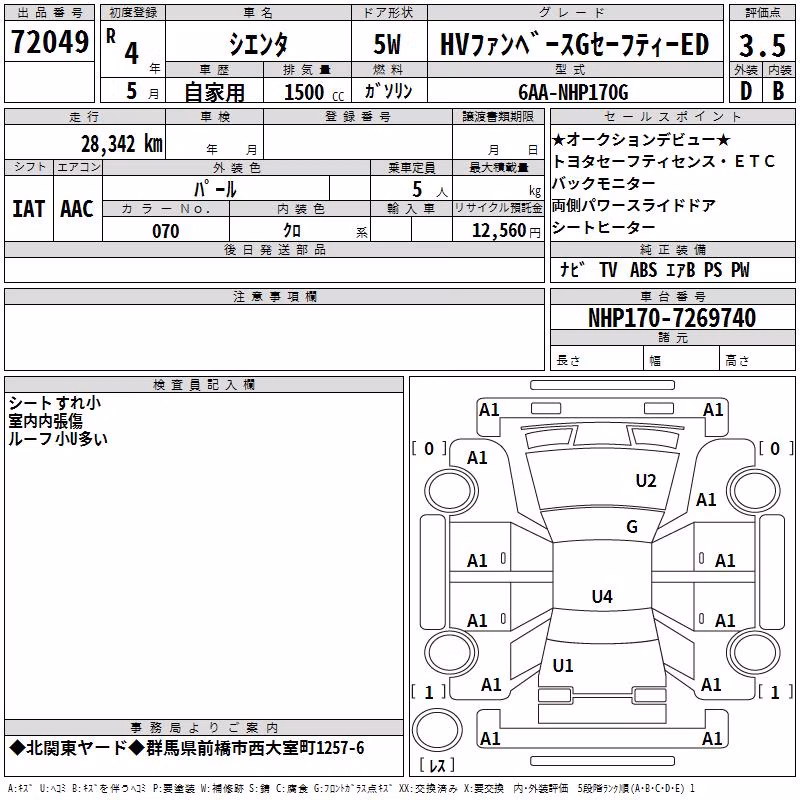The height and width of the screenshot is (800, 800).
Task: Click the A1 mark on front bumper left
Action: [x=489, y=410]
